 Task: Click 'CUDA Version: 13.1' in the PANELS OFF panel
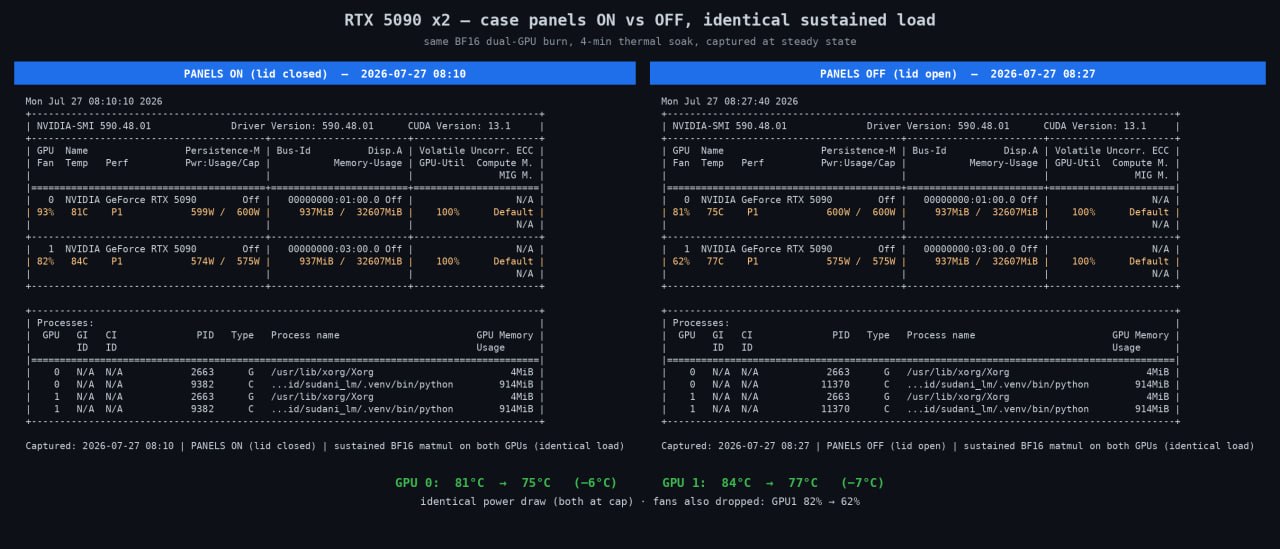1095,126
